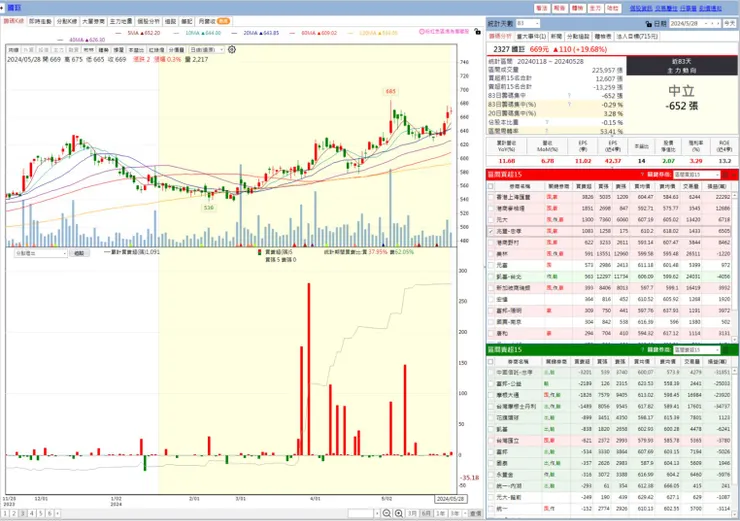Step the date field to the next day
740x521 pixels.
718,23
